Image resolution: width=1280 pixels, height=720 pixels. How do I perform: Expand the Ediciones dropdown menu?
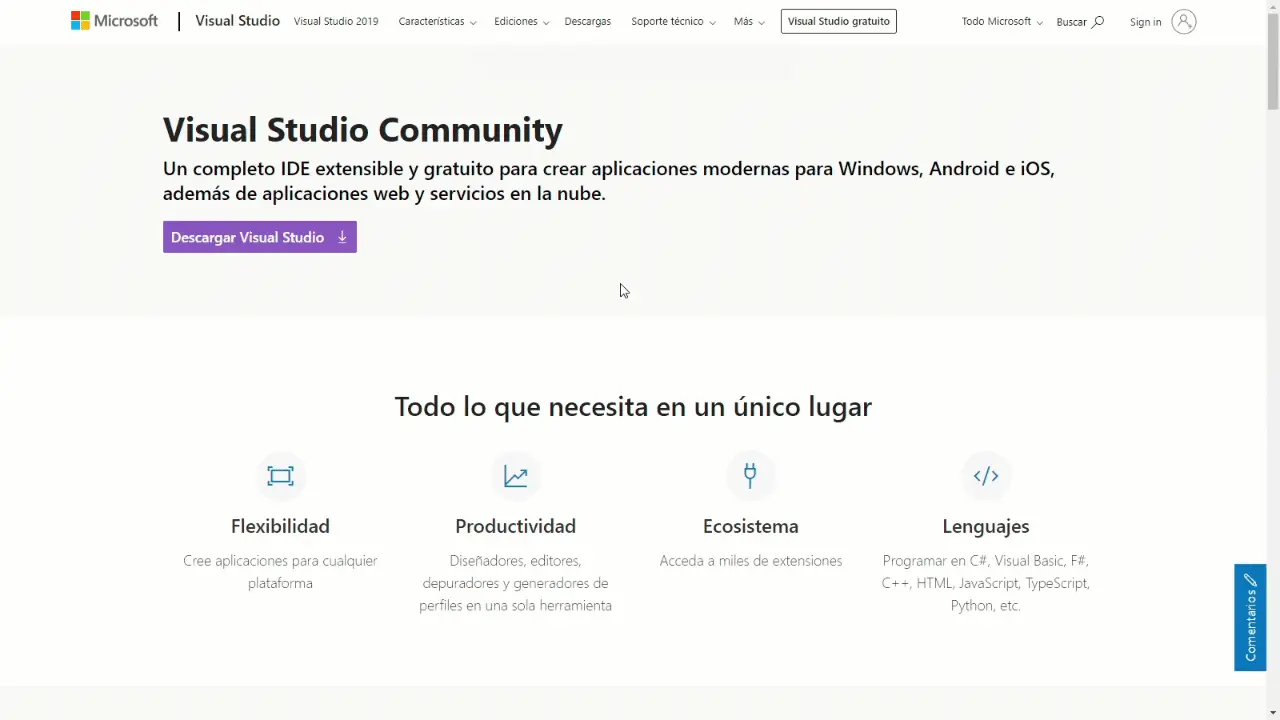click(521, 22)
